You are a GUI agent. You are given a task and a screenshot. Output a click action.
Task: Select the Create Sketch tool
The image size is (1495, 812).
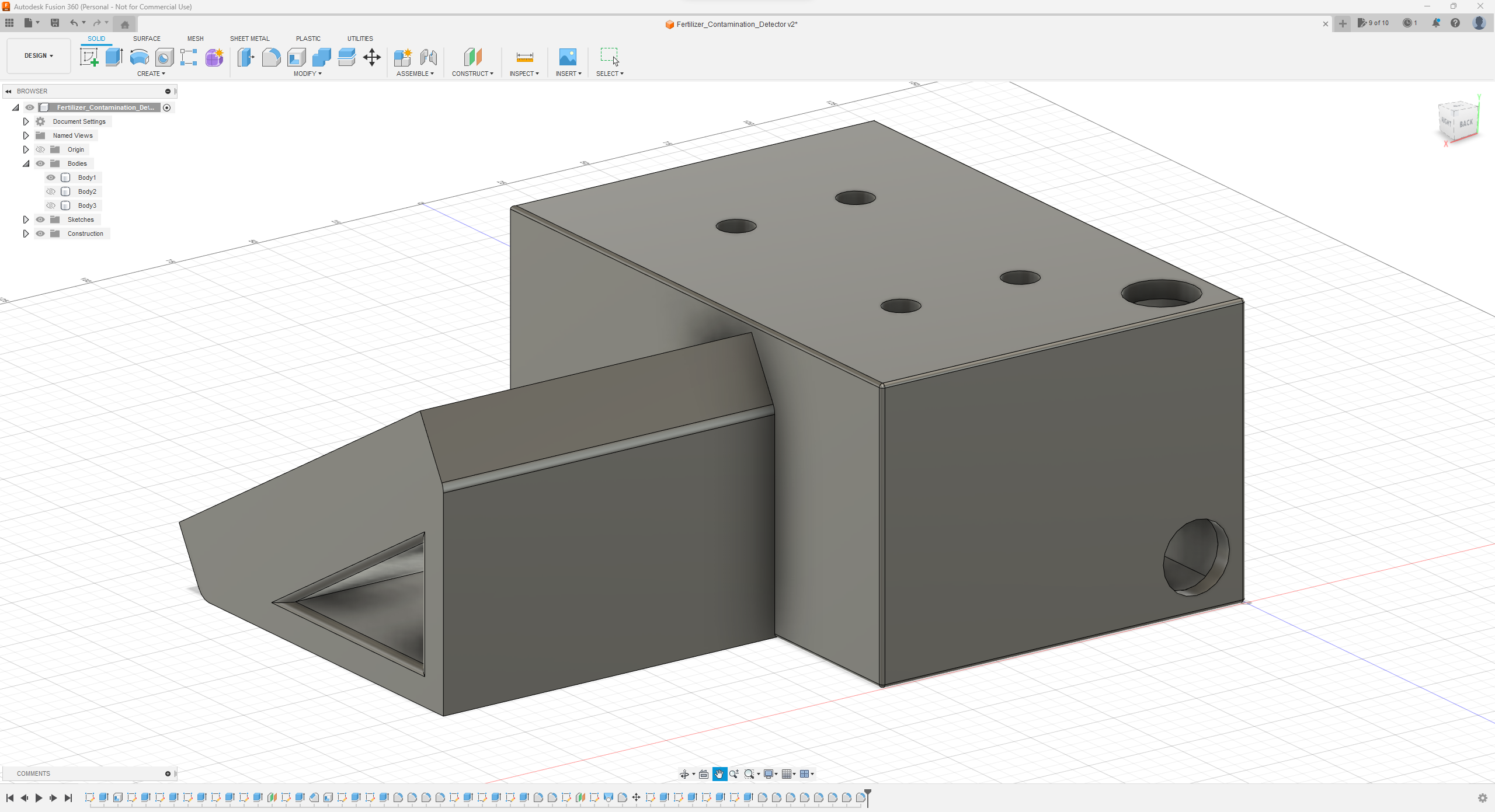[89, 57]
